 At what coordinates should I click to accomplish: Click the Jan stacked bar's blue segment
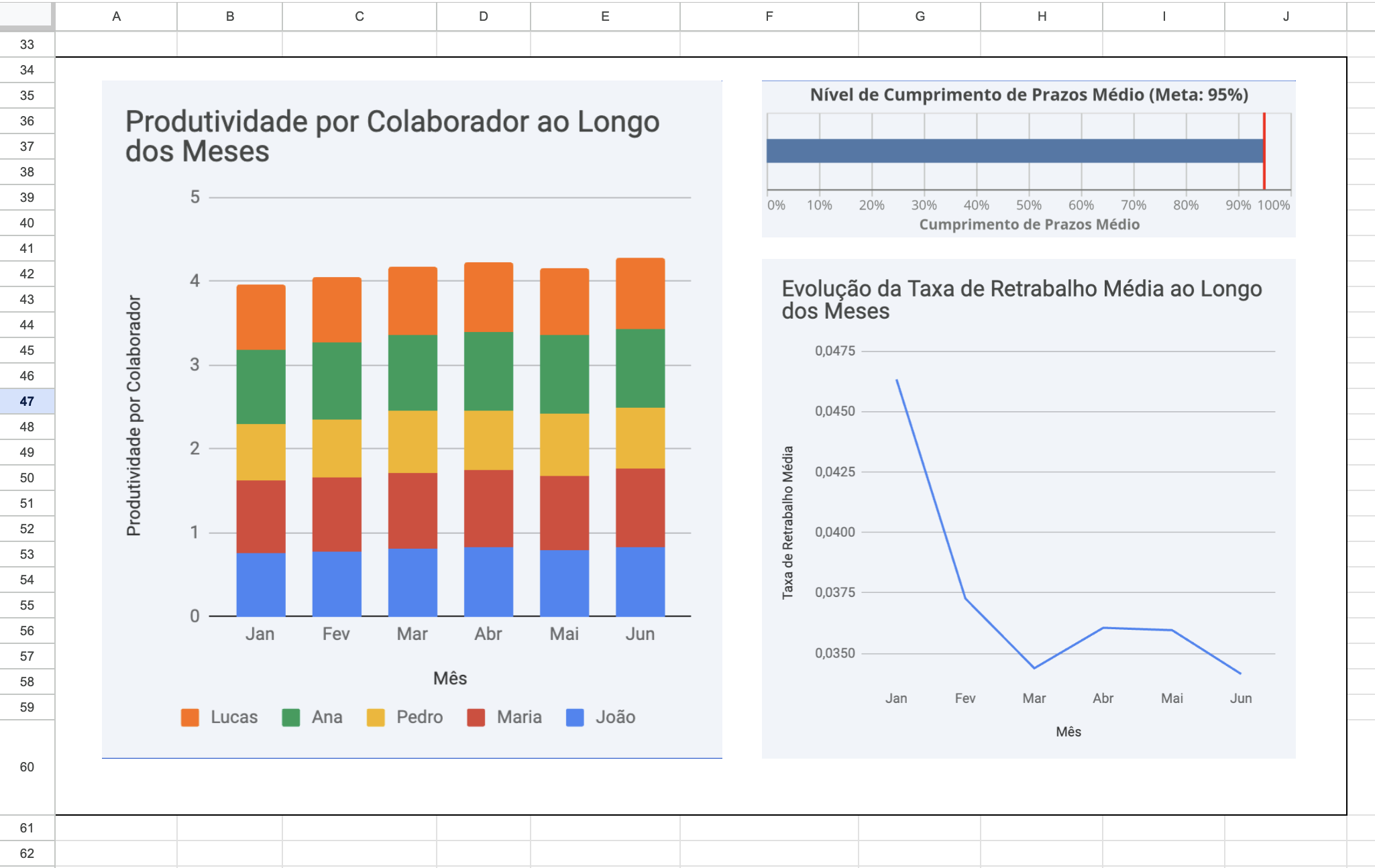[x=260, y=584]
